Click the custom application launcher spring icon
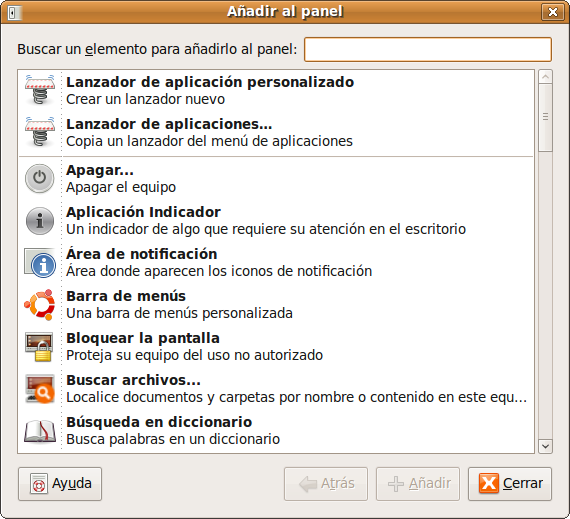This screenshot has width=570, height=519. 40,90
